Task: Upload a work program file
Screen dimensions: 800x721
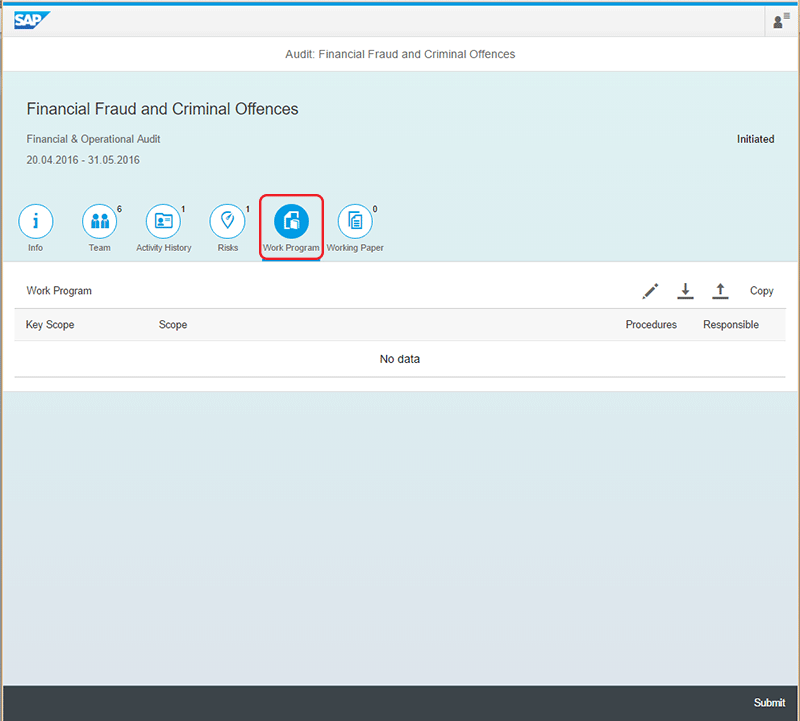Action: [x=720, y=291]
